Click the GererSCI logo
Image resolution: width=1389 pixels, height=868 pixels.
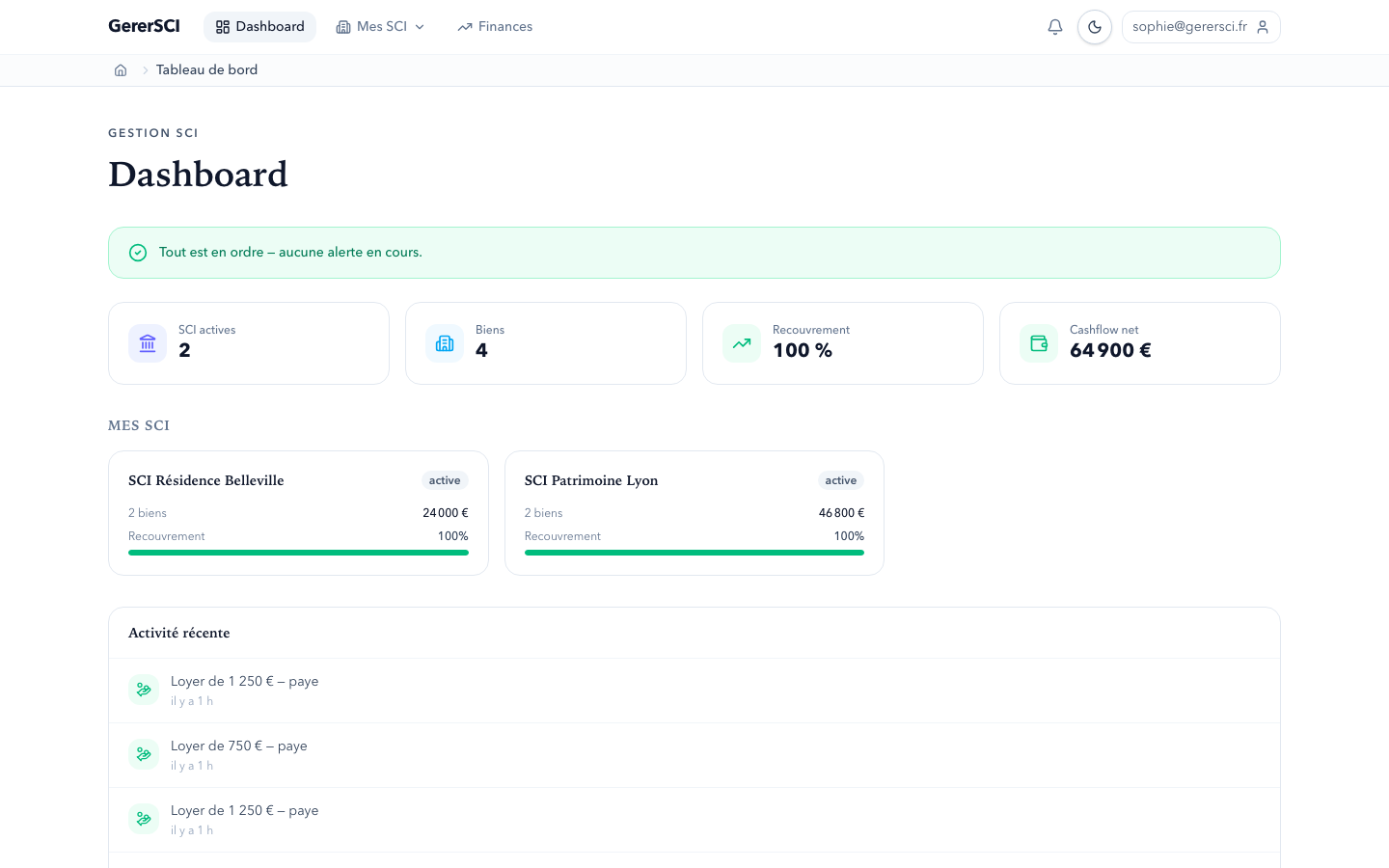pos(144,26)
